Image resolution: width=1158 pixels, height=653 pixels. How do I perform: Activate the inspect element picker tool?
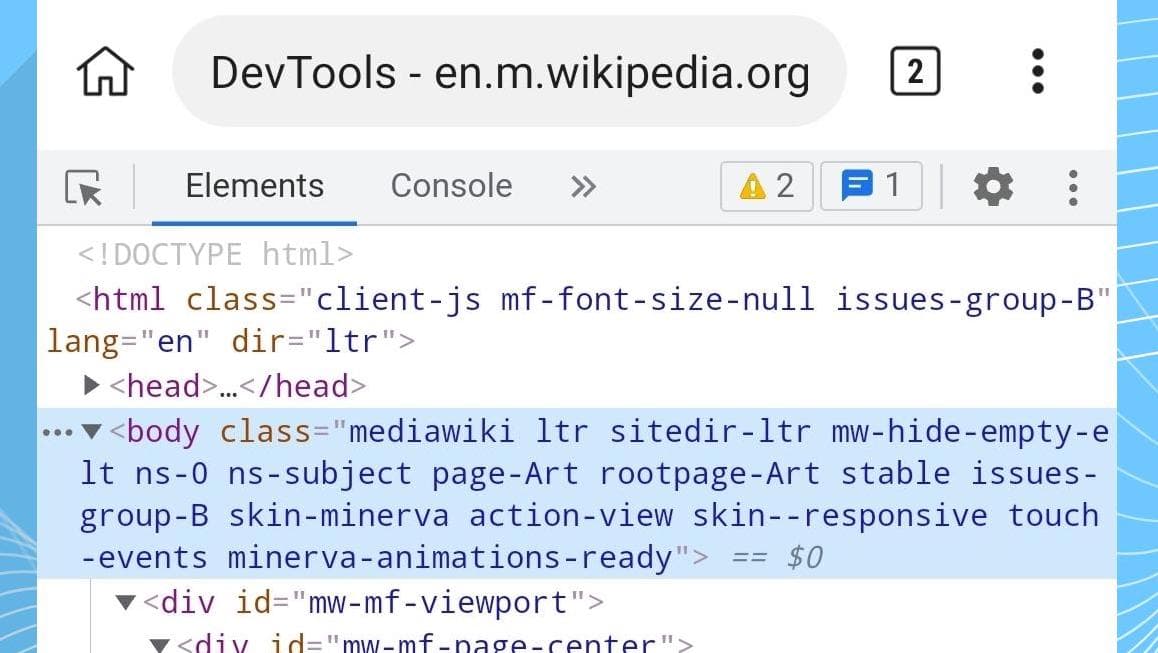pyautogui.click(x=84, y=187)
